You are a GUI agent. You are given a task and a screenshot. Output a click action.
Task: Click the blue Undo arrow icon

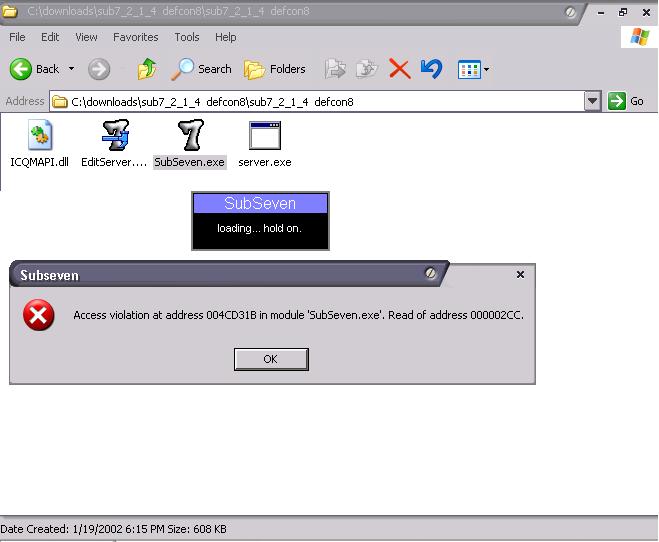431,69
